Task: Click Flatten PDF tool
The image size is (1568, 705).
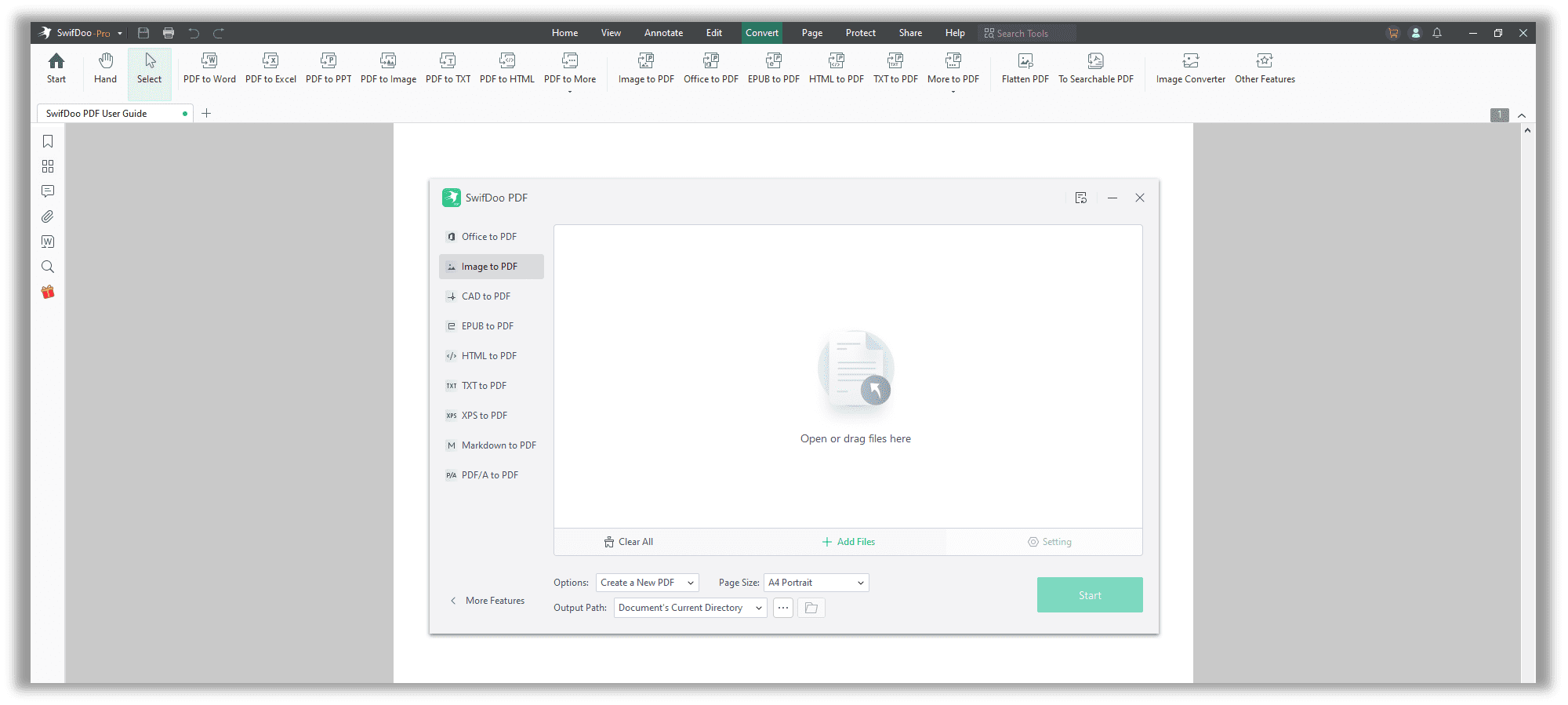Action: [x=1025, y=68]
